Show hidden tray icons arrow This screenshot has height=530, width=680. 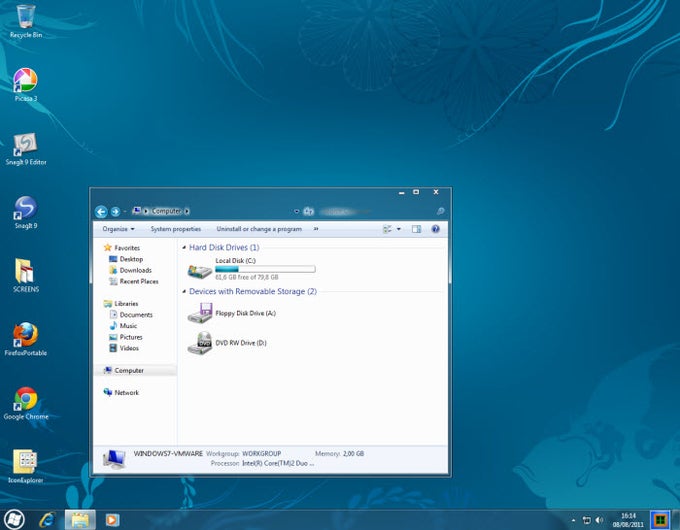click(573, 520)
